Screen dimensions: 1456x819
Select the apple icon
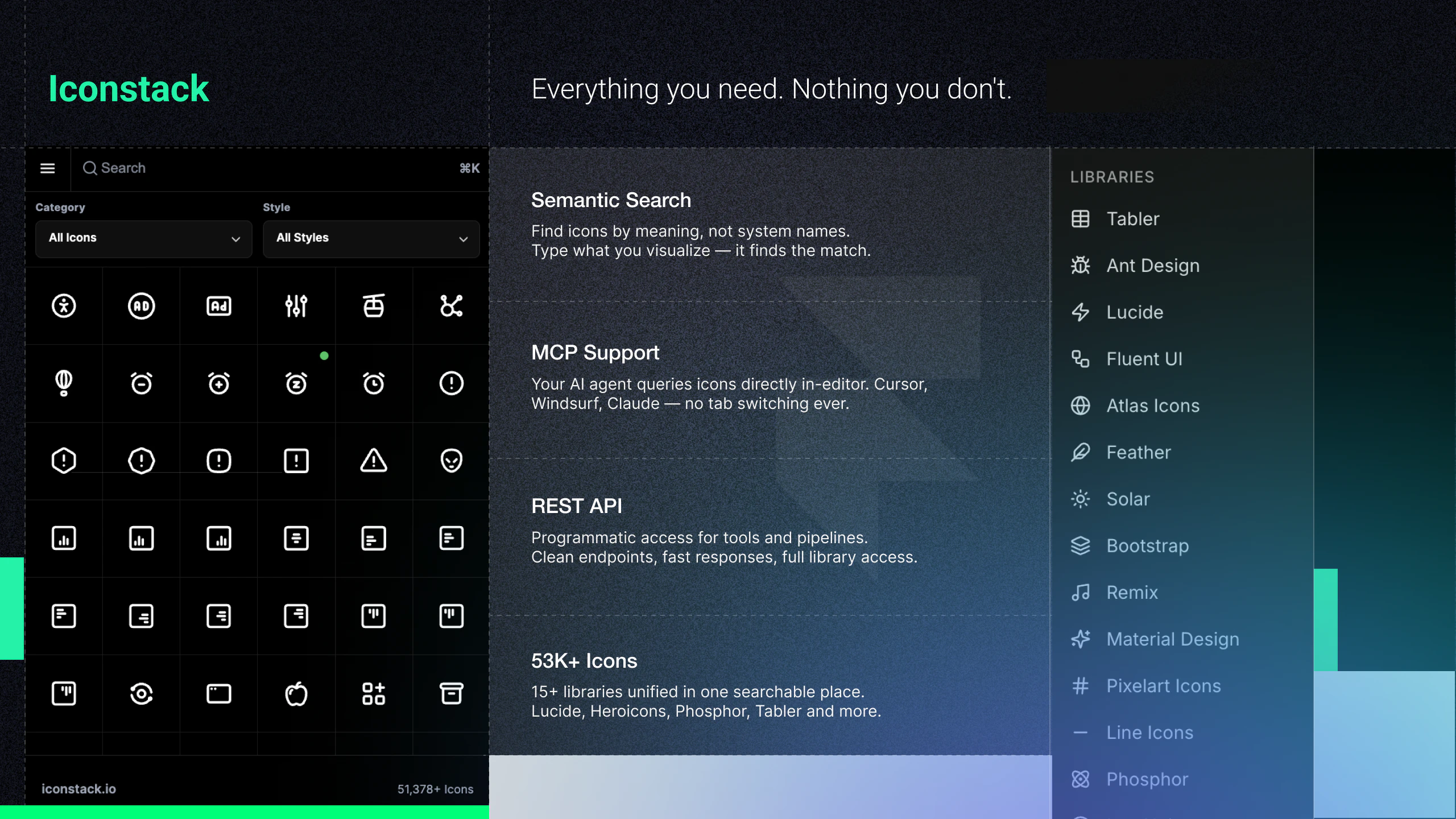click(x=296, y=694)
